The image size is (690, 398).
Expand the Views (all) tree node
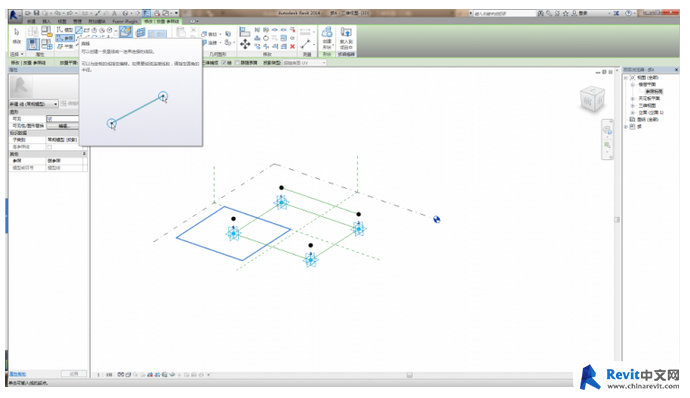(x=626, y=77)
